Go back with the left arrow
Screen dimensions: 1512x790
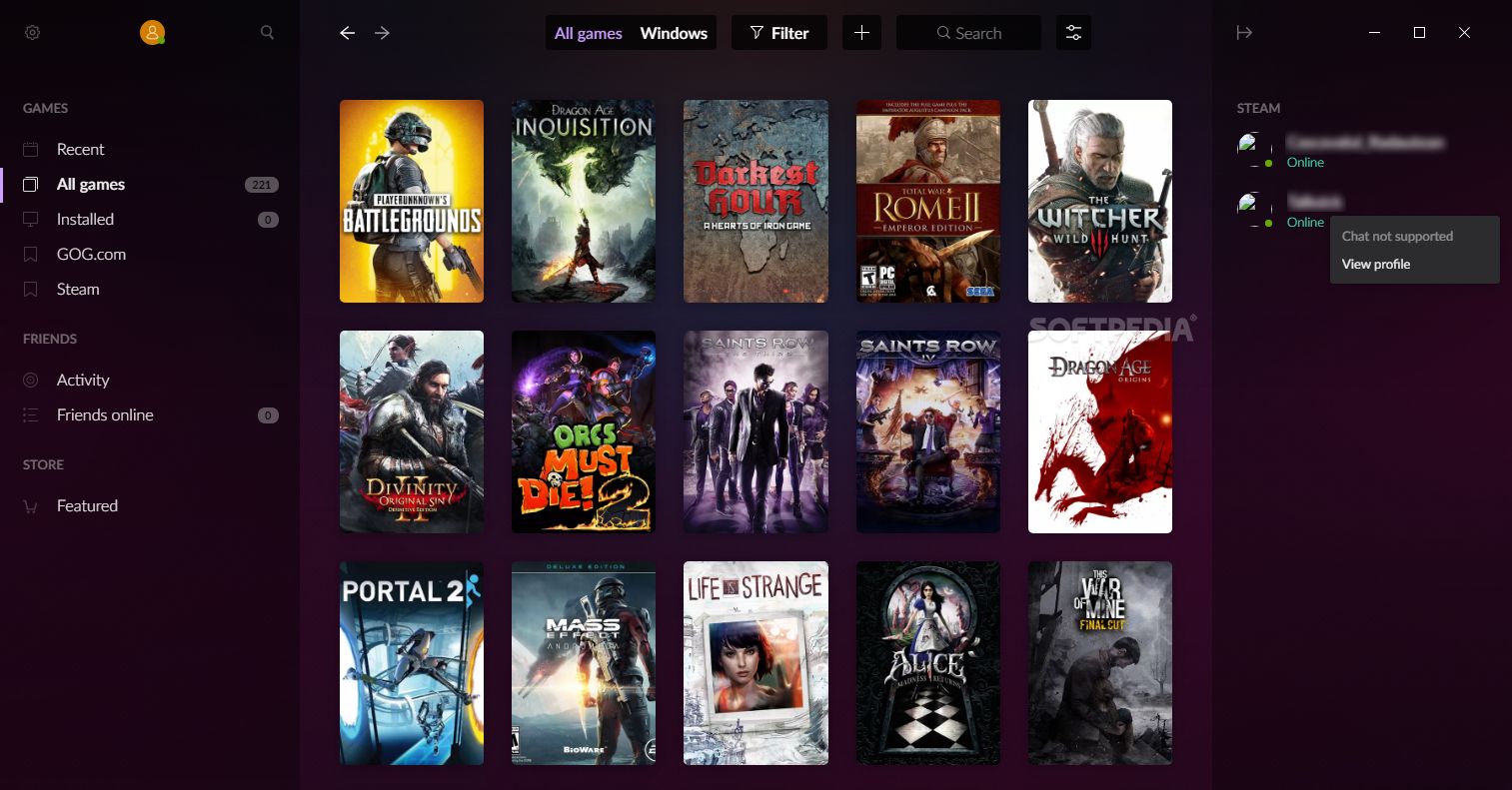click(347, 33)
